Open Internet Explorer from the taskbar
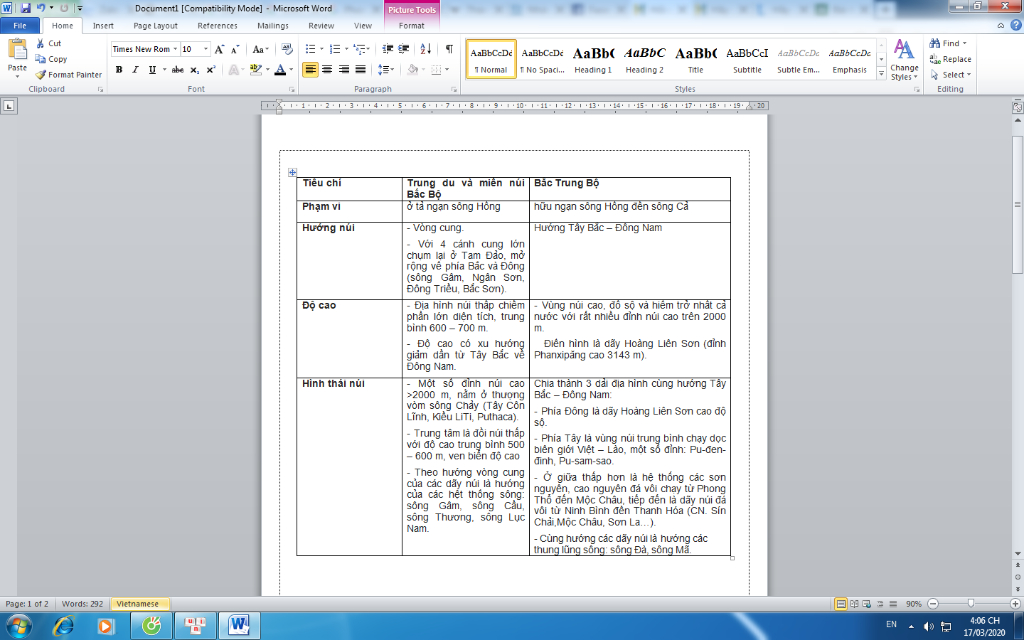 [63, 626]
